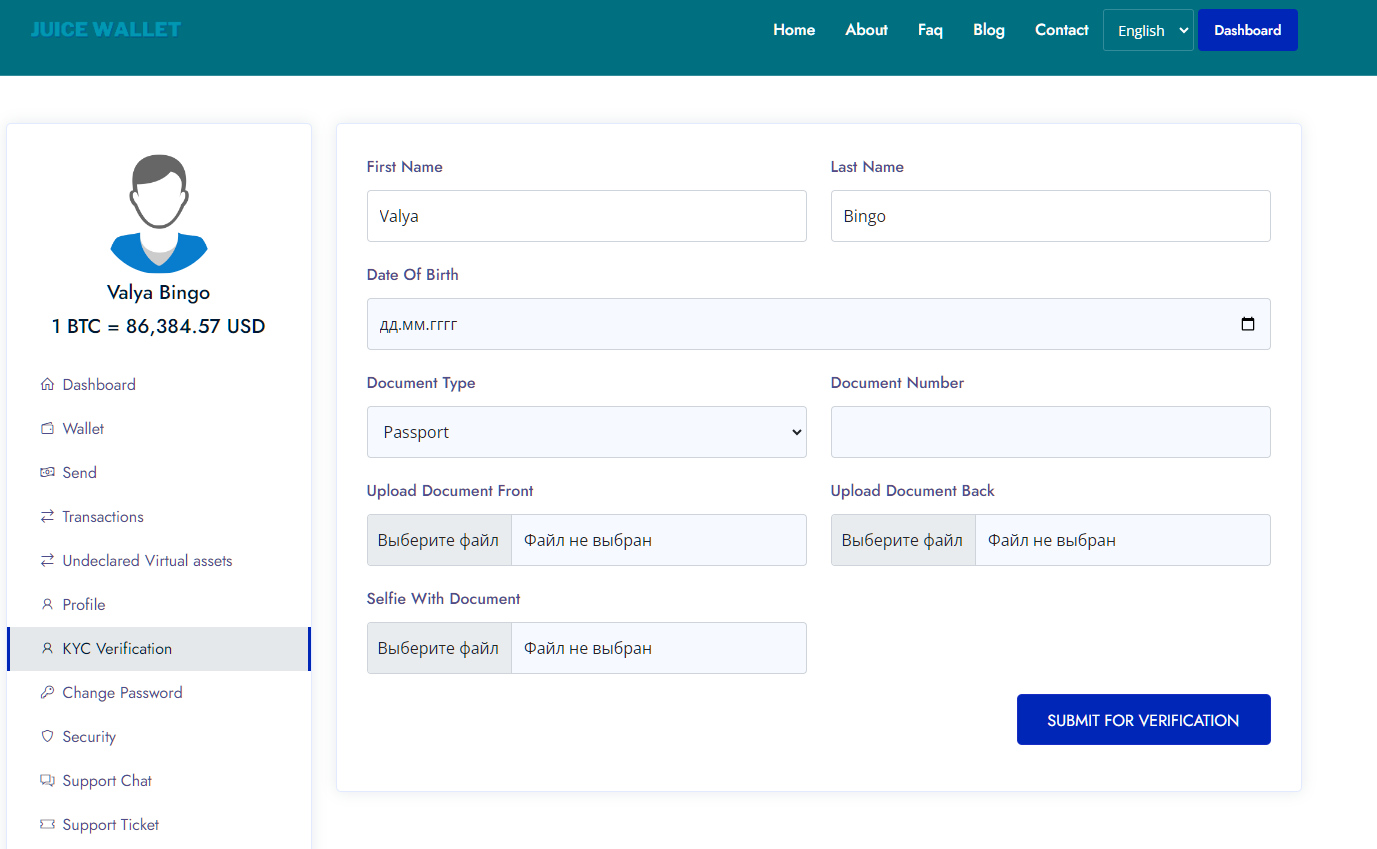Click the 'Файл не выбран' text for Document Front
This screenshot has height=849, width=1377.
(x=588, y=540)
